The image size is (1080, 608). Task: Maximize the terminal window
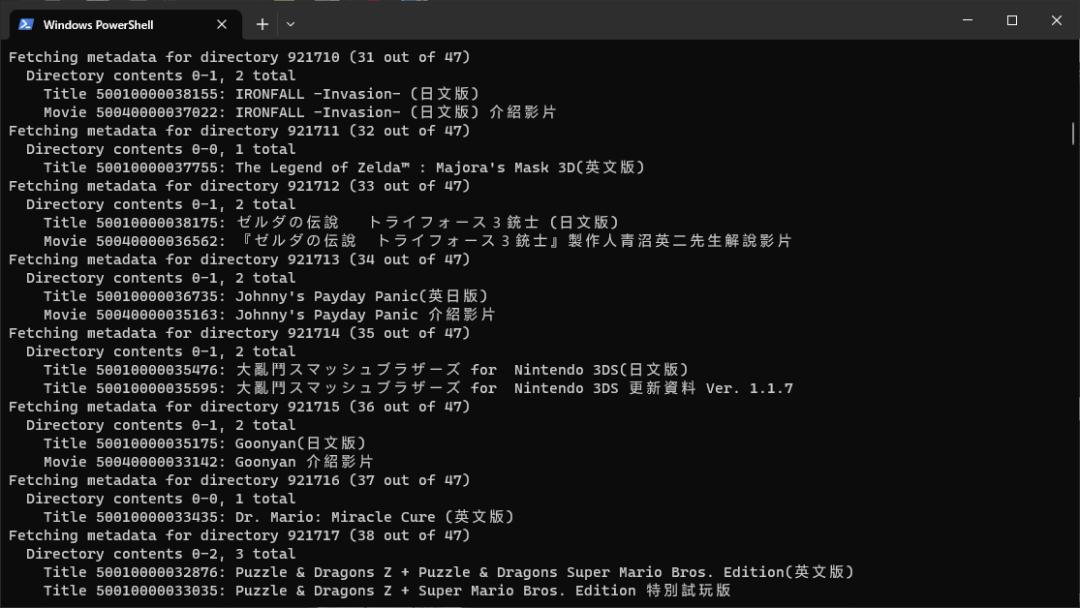tap(1012, 20)
